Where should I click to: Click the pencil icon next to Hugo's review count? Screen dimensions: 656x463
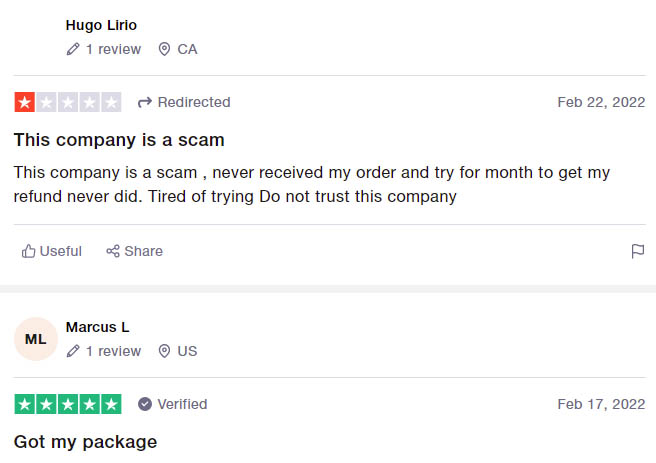click(73, 49)
